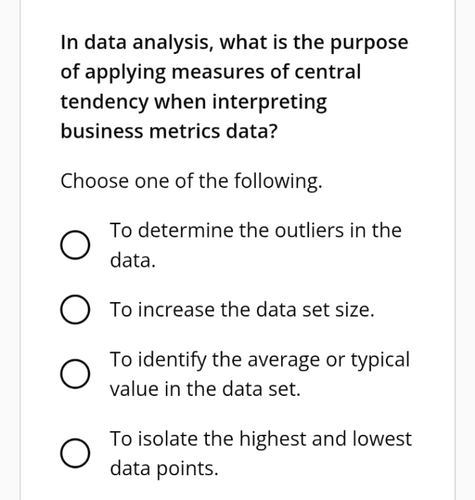Click the "data points." line of the last option
Screen dimensions: 475x500
(164, 468)
